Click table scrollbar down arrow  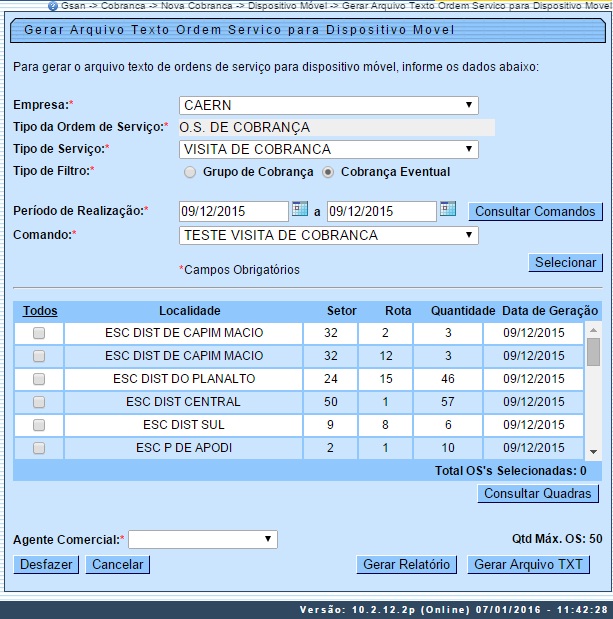593,452
